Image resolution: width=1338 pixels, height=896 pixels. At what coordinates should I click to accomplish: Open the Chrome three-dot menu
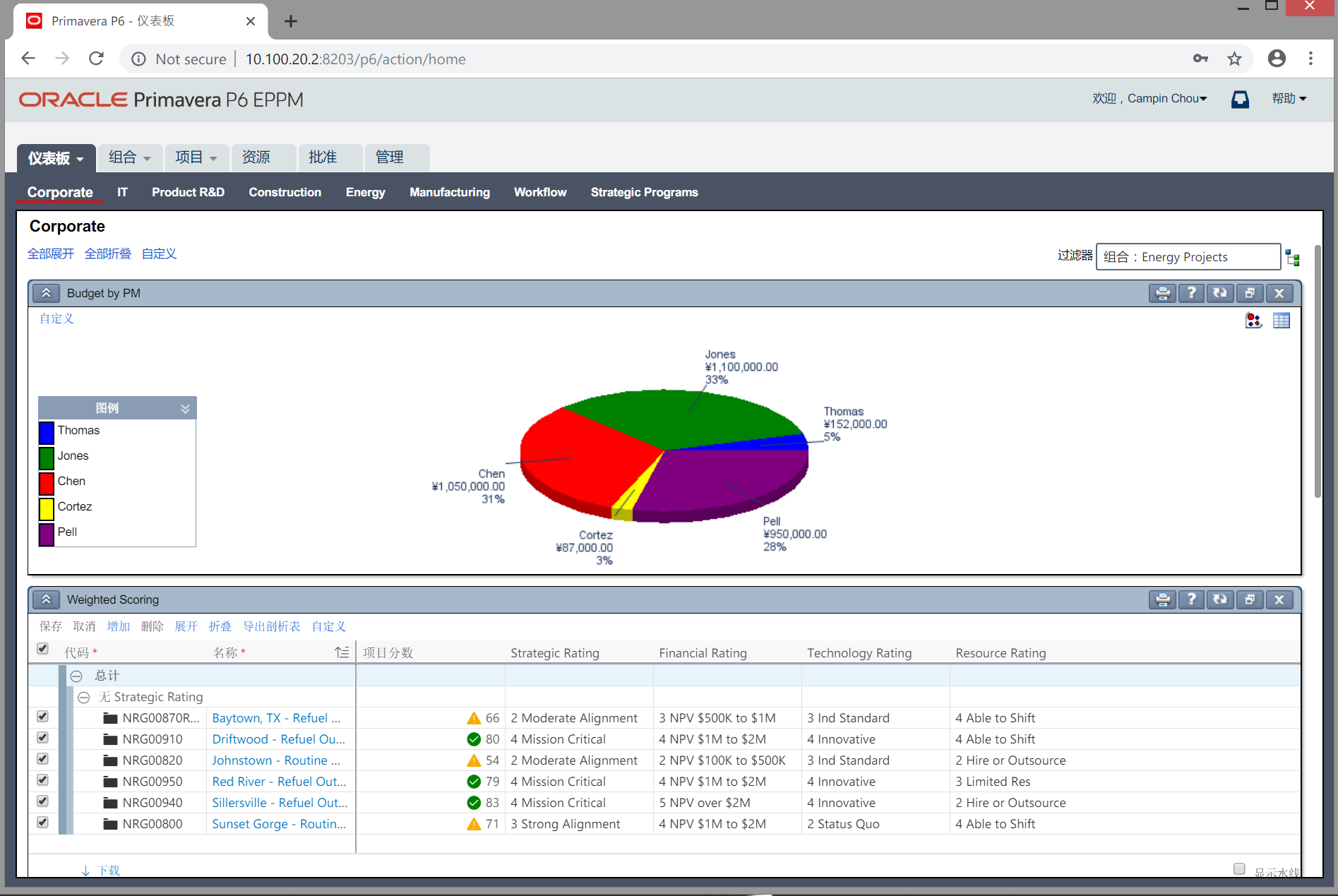pos(1310,59)
